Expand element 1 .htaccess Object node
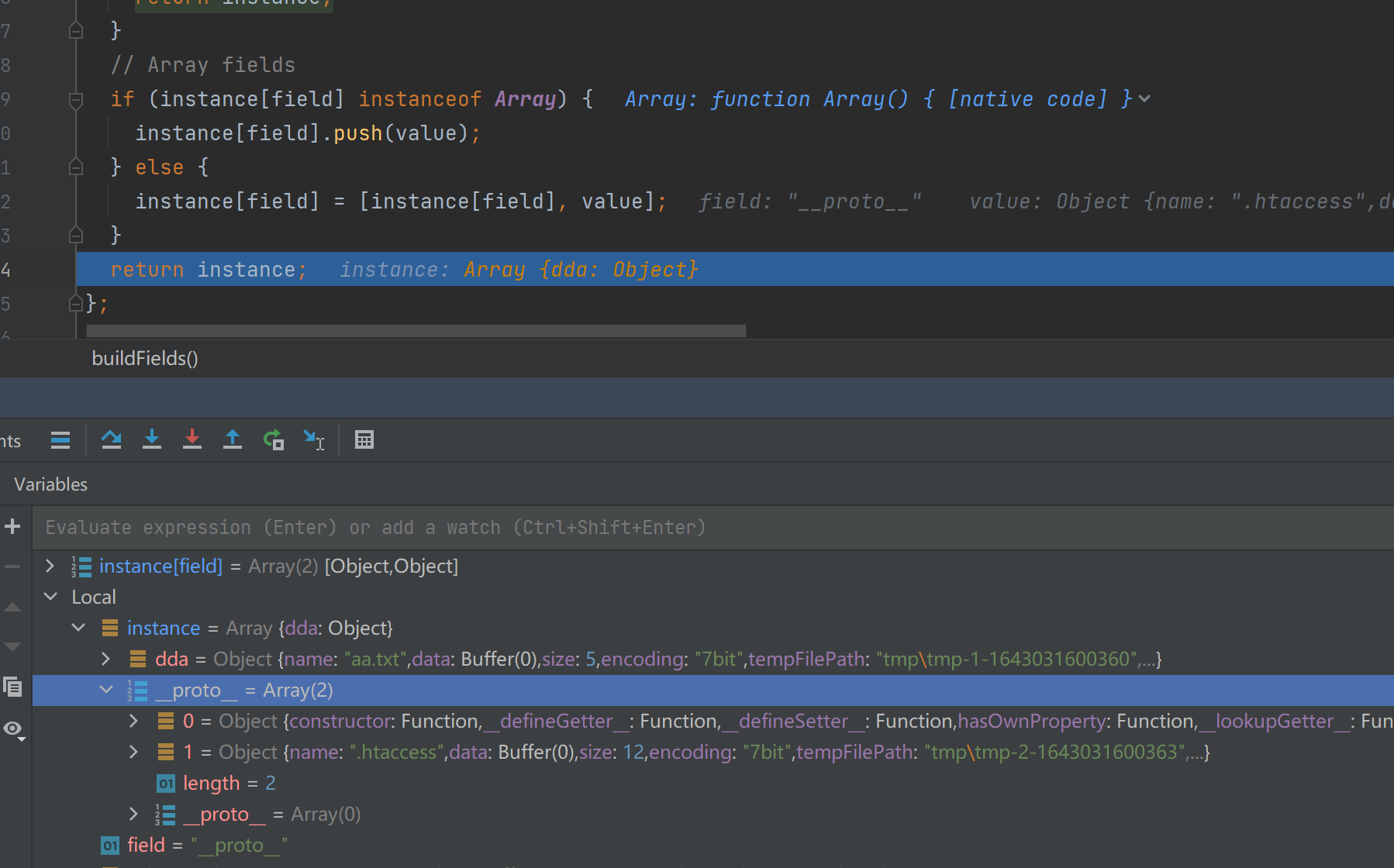The image size is (1394, 868). (x=134, y=752)
